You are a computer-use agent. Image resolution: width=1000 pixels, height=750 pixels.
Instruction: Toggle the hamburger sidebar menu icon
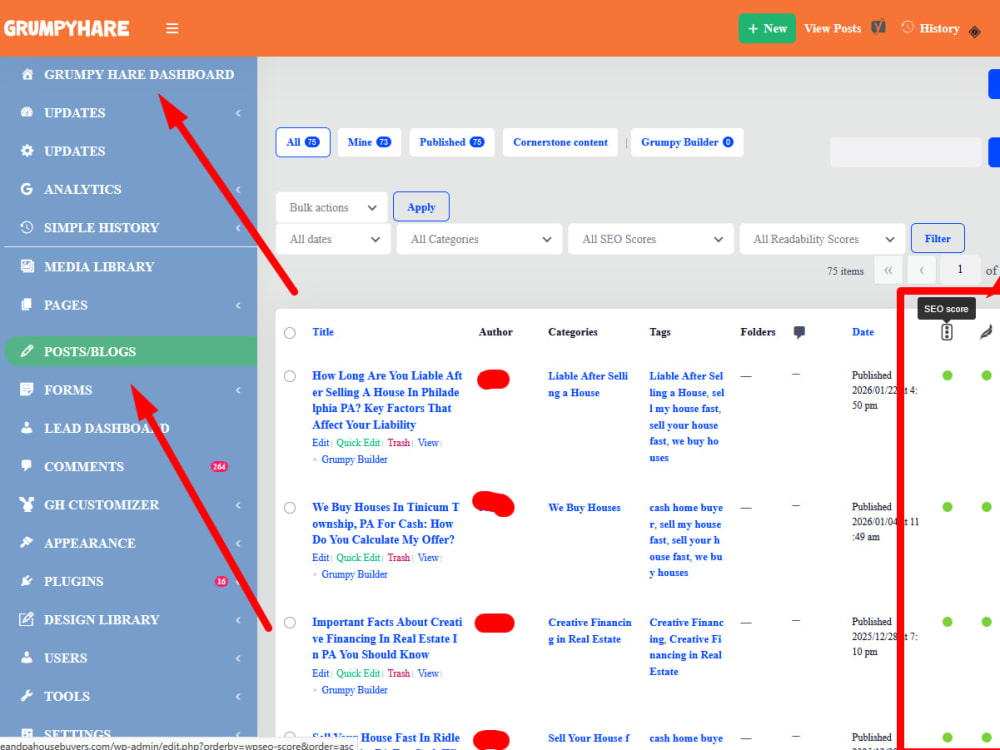pos(172,29)
